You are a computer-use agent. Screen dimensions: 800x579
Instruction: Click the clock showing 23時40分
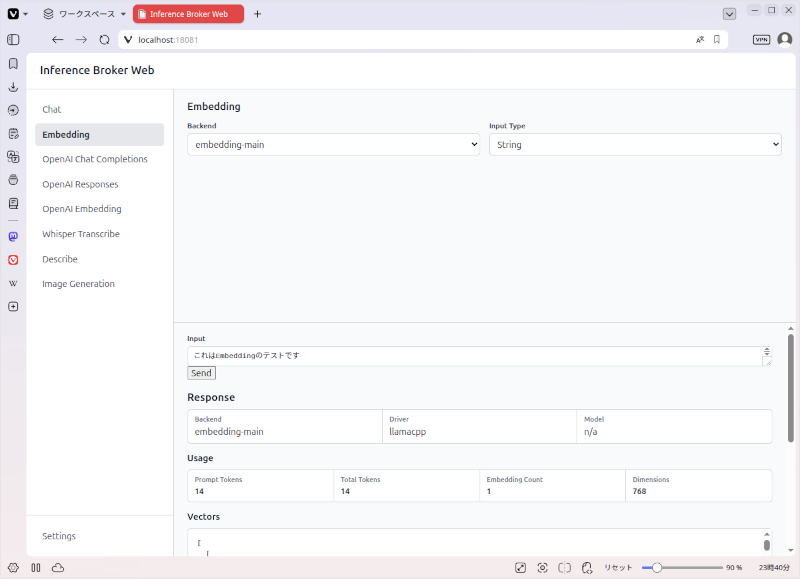click(774, 568)
